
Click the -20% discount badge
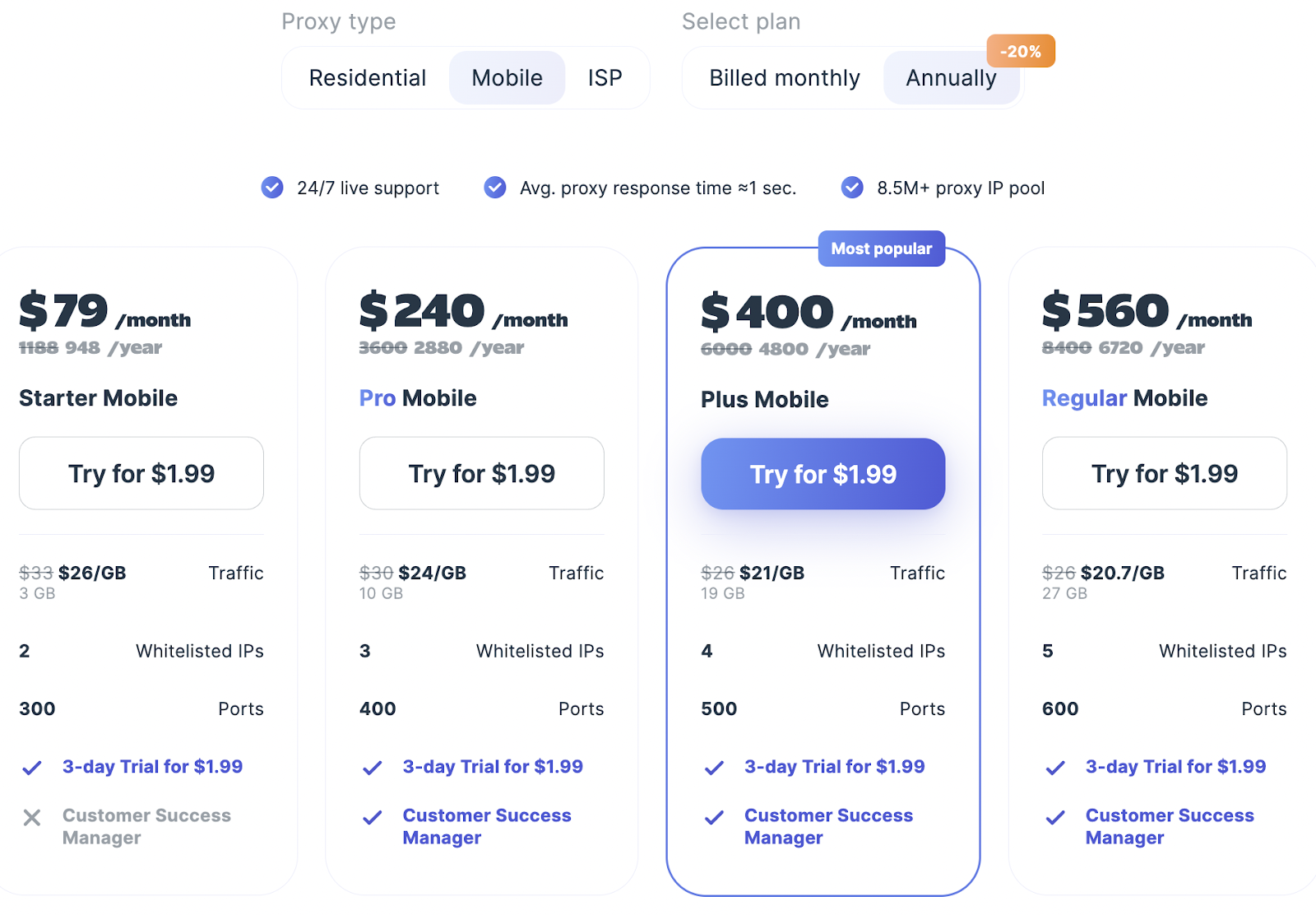[1021, 51]
